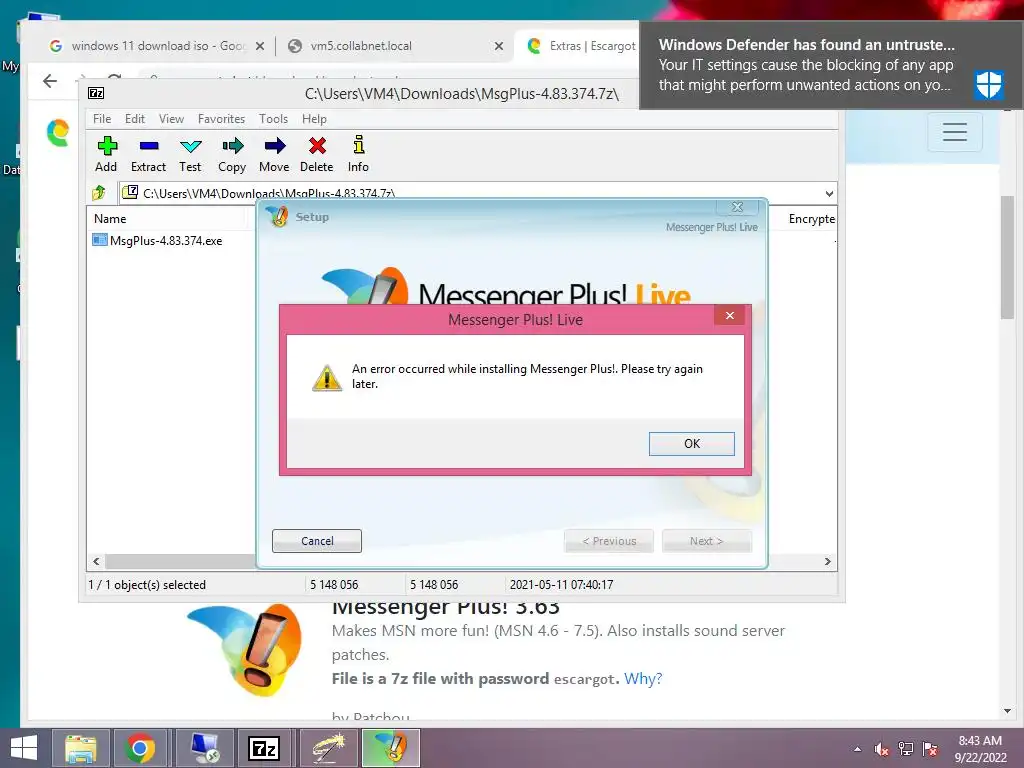This screenshot has width=1024, height=768.
Task: Click Cancel in the Setup window
Action: click(317, 541)
